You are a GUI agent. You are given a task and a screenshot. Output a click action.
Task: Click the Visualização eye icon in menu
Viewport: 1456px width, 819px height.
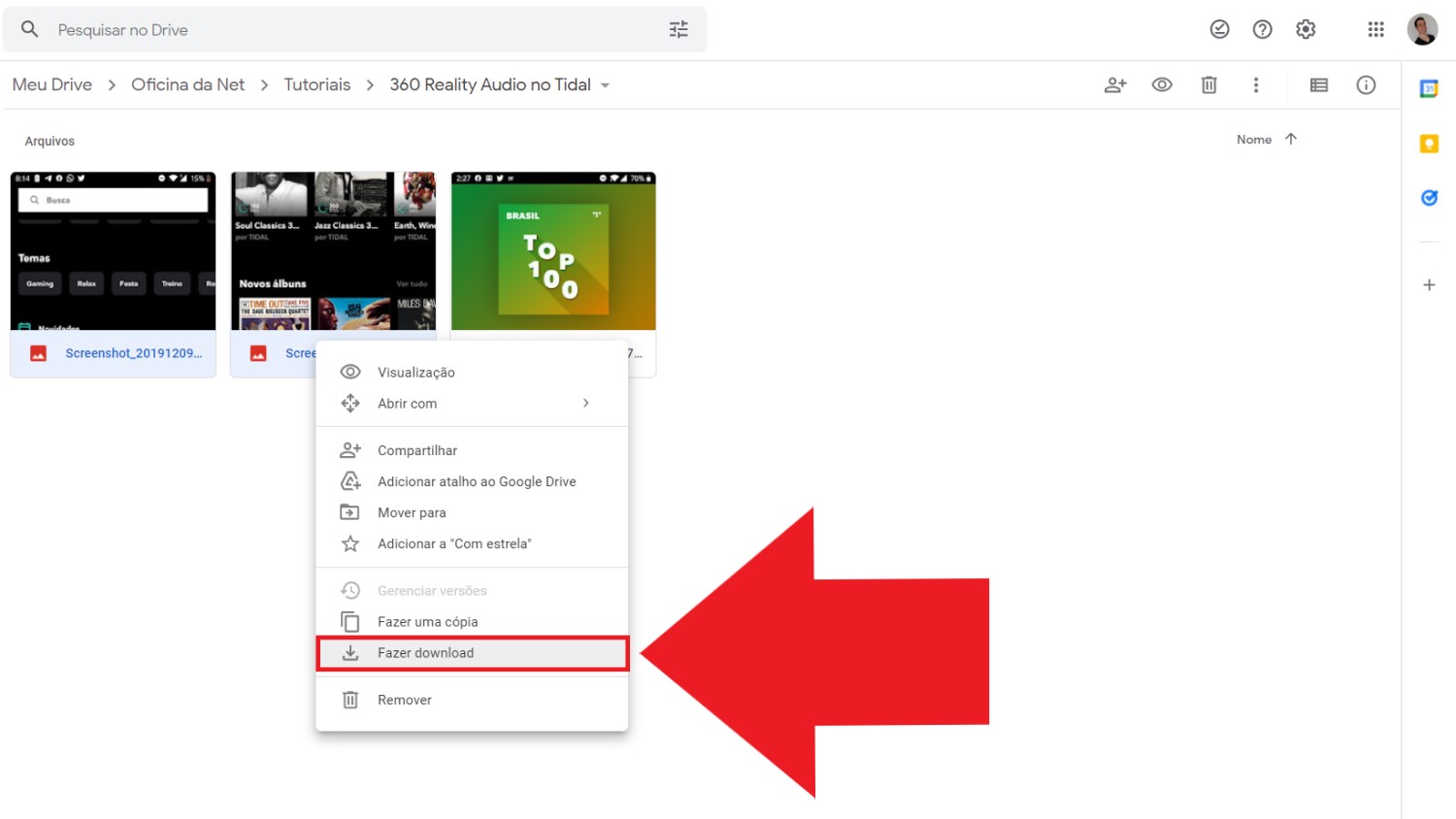[x=350, y=372]
